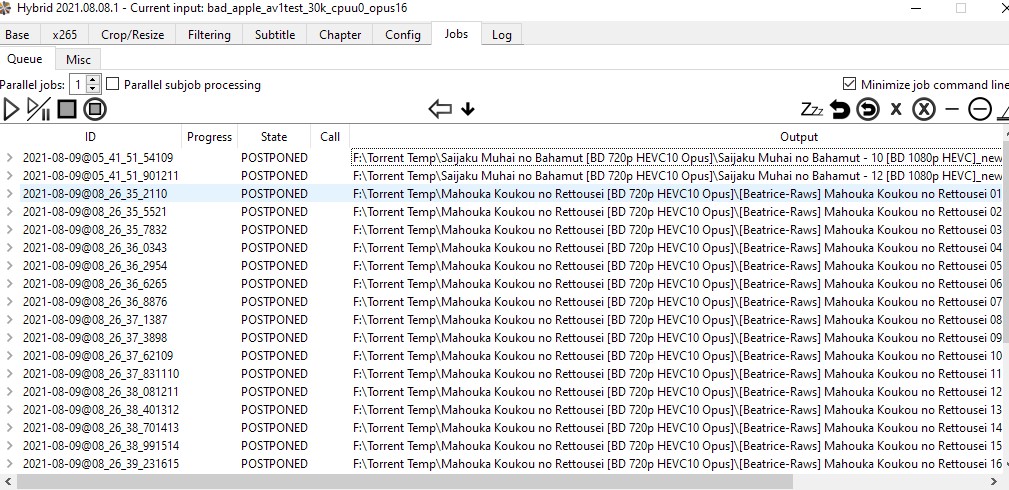Click the play/pause queue icon
This screenshot has width=1009, height=490.
pos(39,109)
